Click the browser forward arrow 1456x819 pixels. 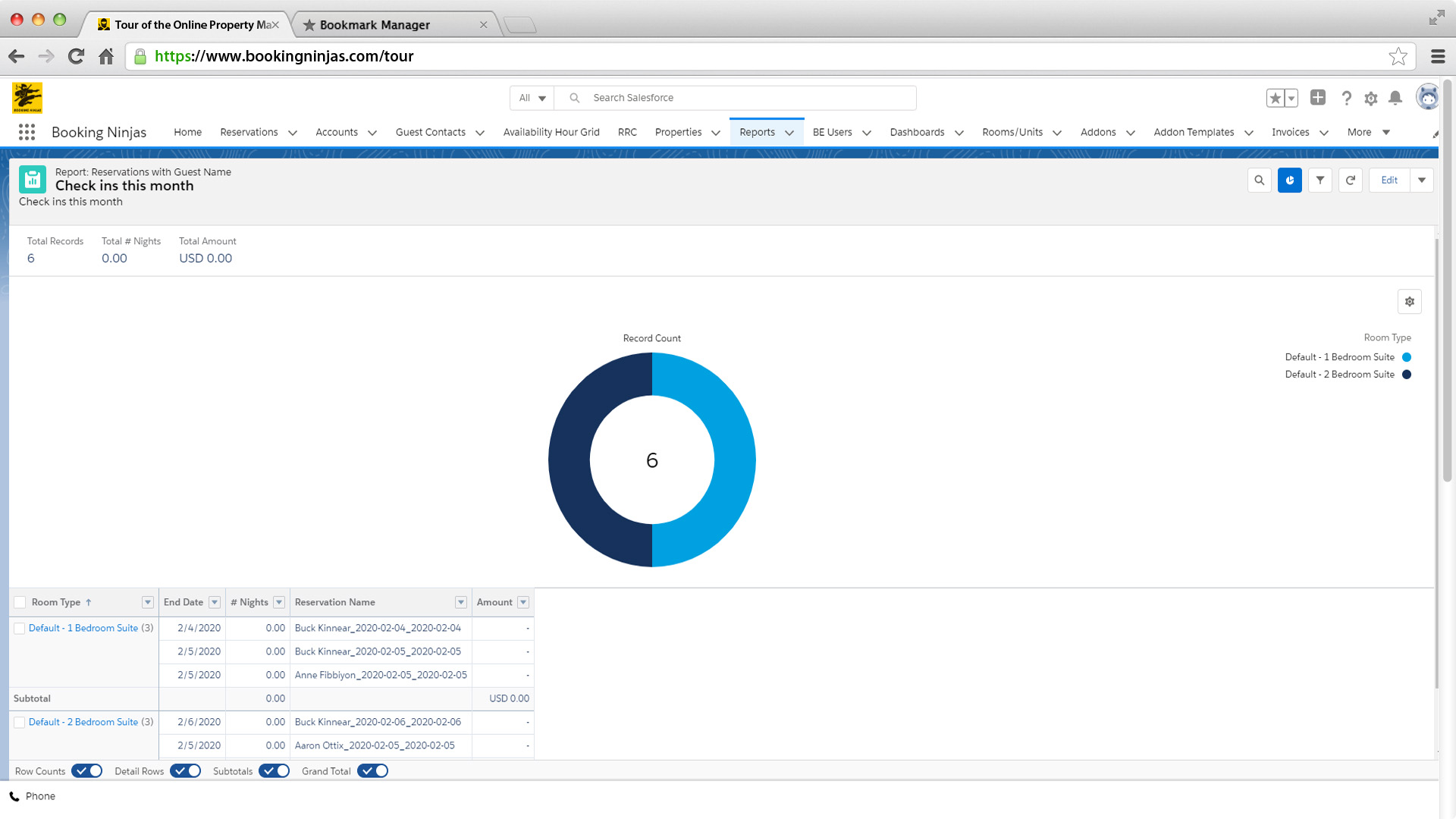46,56
